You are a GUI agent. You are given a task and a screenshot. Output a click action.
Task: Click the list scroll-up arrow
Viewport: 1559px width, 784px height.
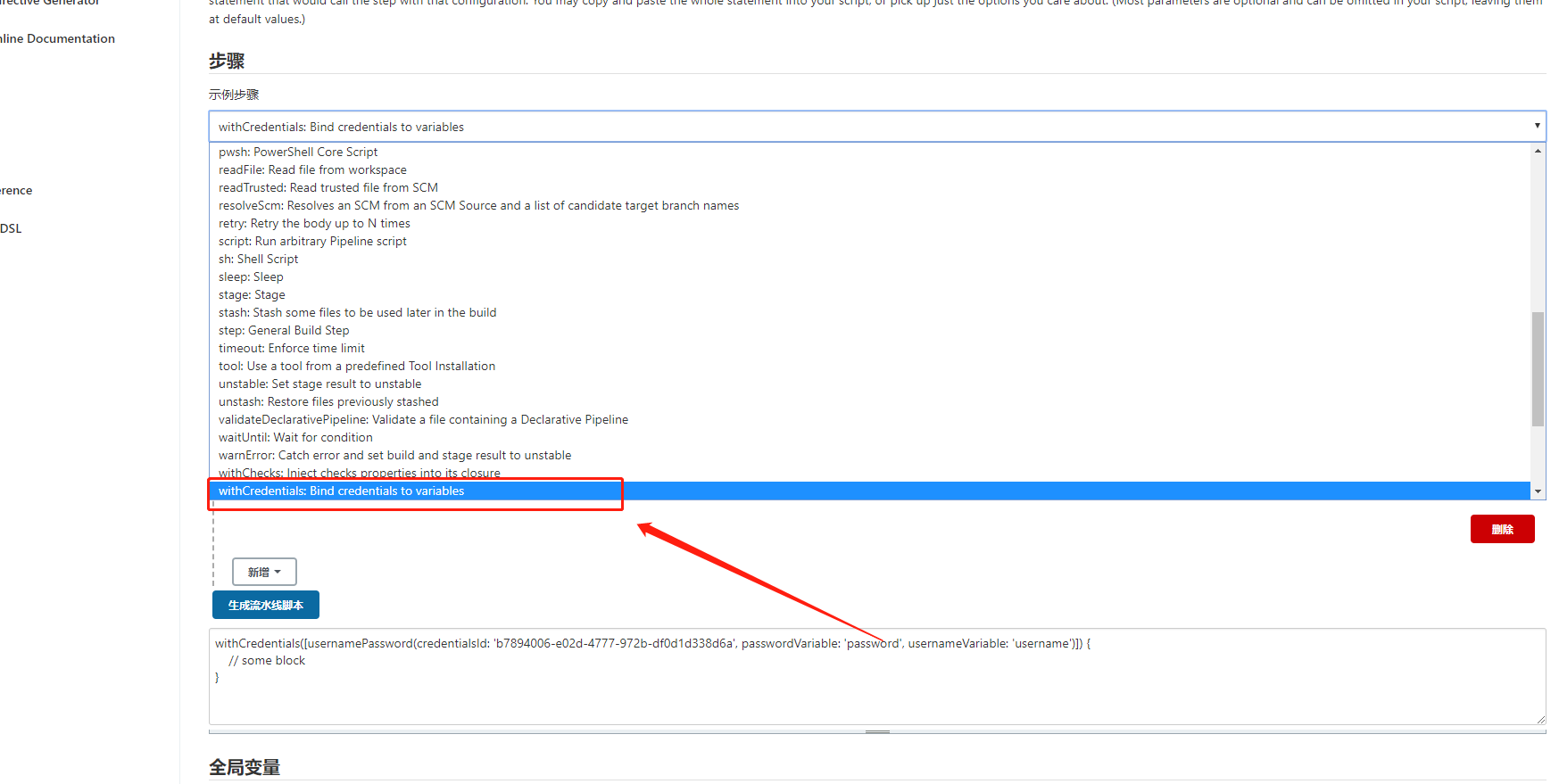point(1538,151)
